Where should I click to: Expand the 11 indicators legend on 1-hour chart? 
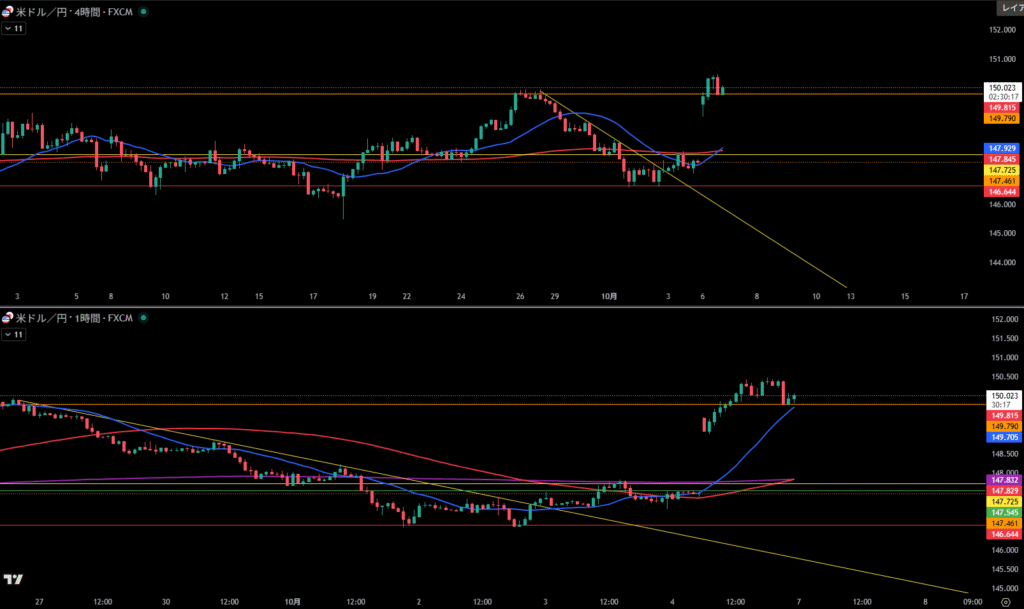coord(14,335)
